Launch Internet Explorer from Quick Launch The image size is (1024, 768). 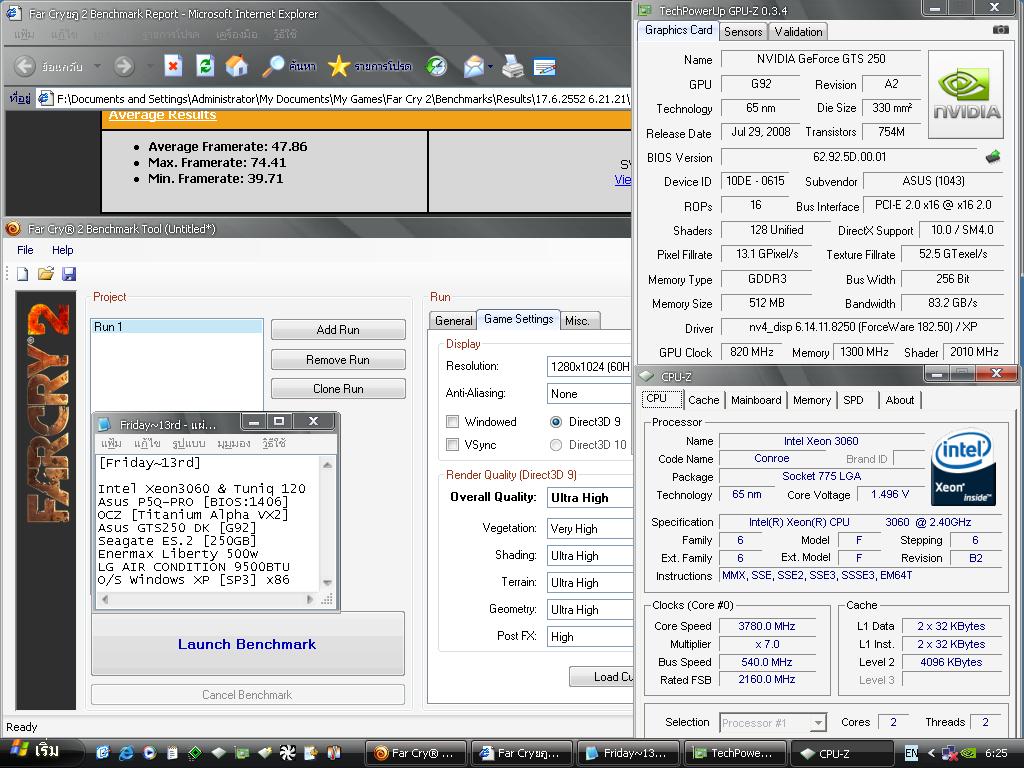pyautogui.click(x=125, y=753)
